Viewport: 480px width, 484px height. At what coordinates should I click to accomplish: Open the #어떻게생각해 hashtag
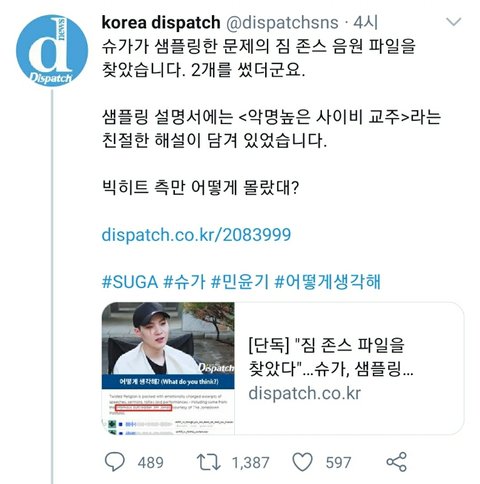click(x=327, y=282)
